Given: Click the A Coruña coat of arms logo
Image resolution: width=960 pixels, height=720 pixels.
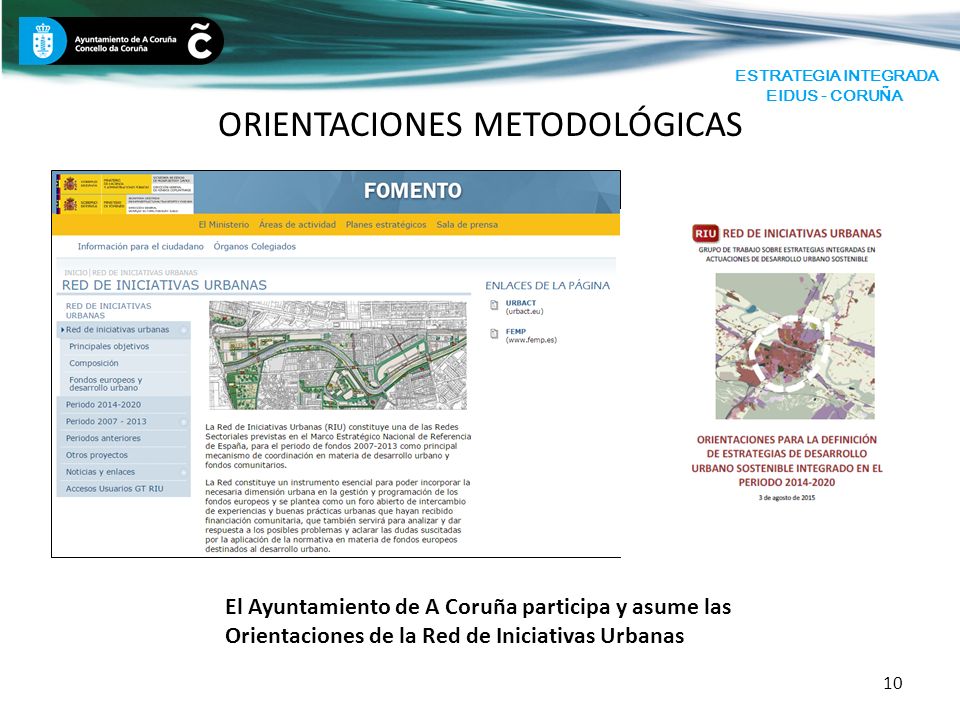Looking at the screenshot, I should (x=42, y=41).
